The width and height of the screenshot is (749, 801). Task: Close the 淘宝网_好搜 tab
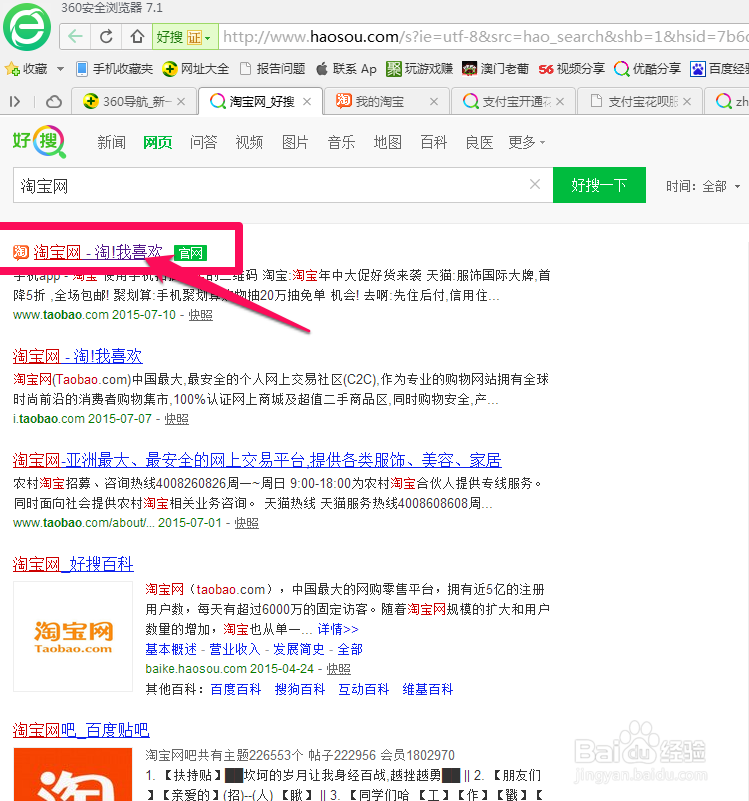pyautogui.click(x=307, y=102)
